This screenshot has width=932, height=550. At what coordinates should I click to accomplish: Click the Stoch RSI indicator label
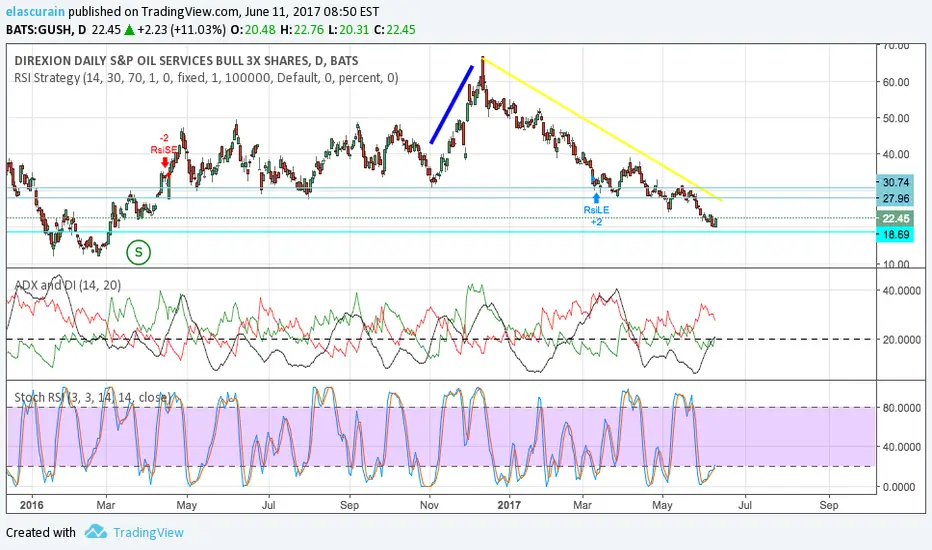93,397
